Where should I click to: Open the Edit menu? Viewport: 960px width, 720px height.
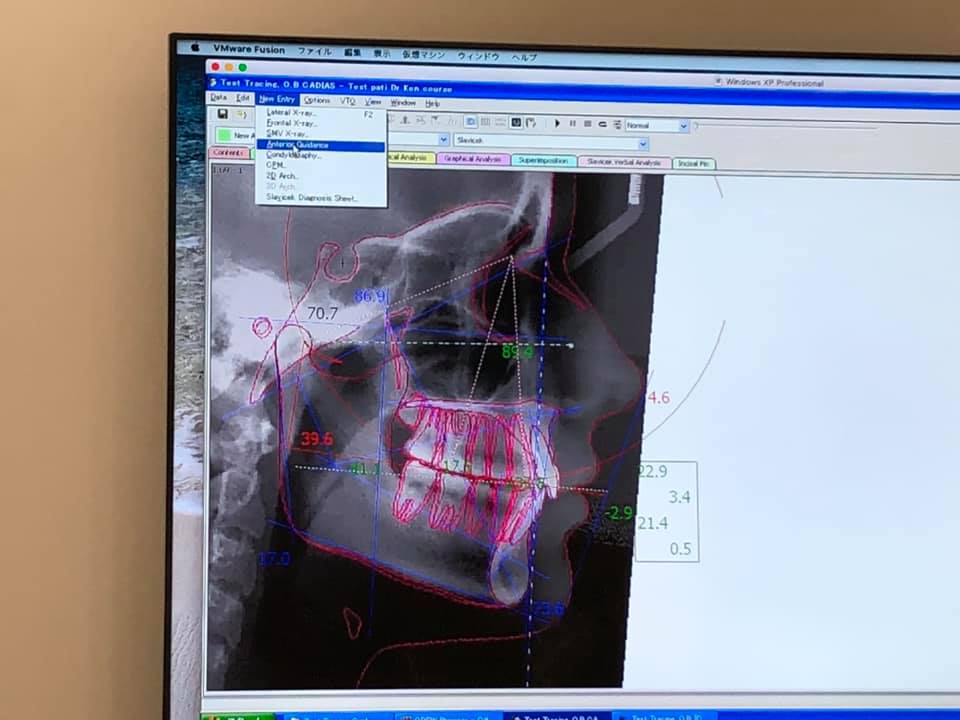243,98
